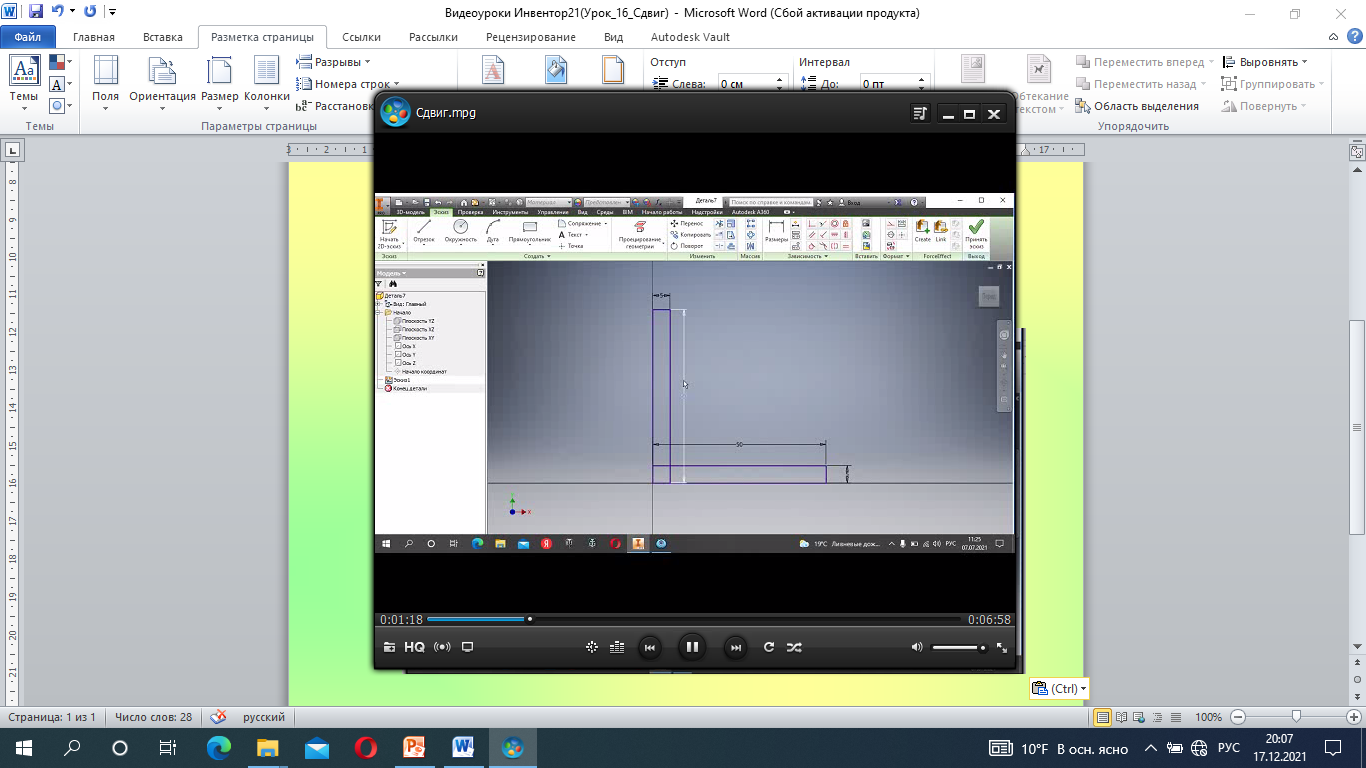
Task: Pause the video in the player
Action: [x=691, y=647]
